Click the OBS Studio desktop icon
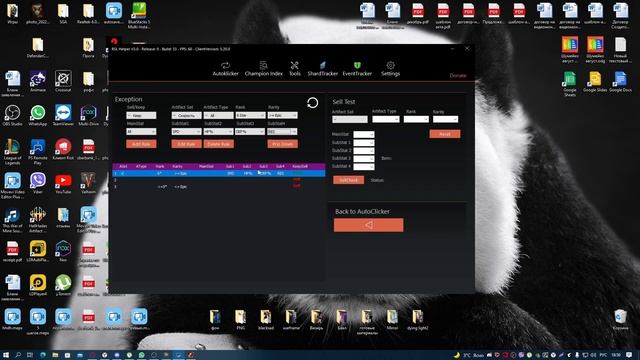Viewport: 640px width, 360px height. pyautogui.click(x=13, y=116)
